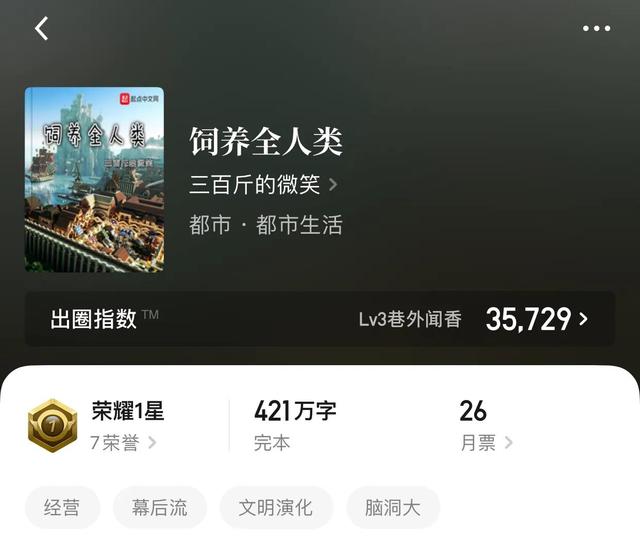Viewport: 640px width, 547px height.
Task: Open 出圈指数 index banner
Action: (x=320, y=319)
